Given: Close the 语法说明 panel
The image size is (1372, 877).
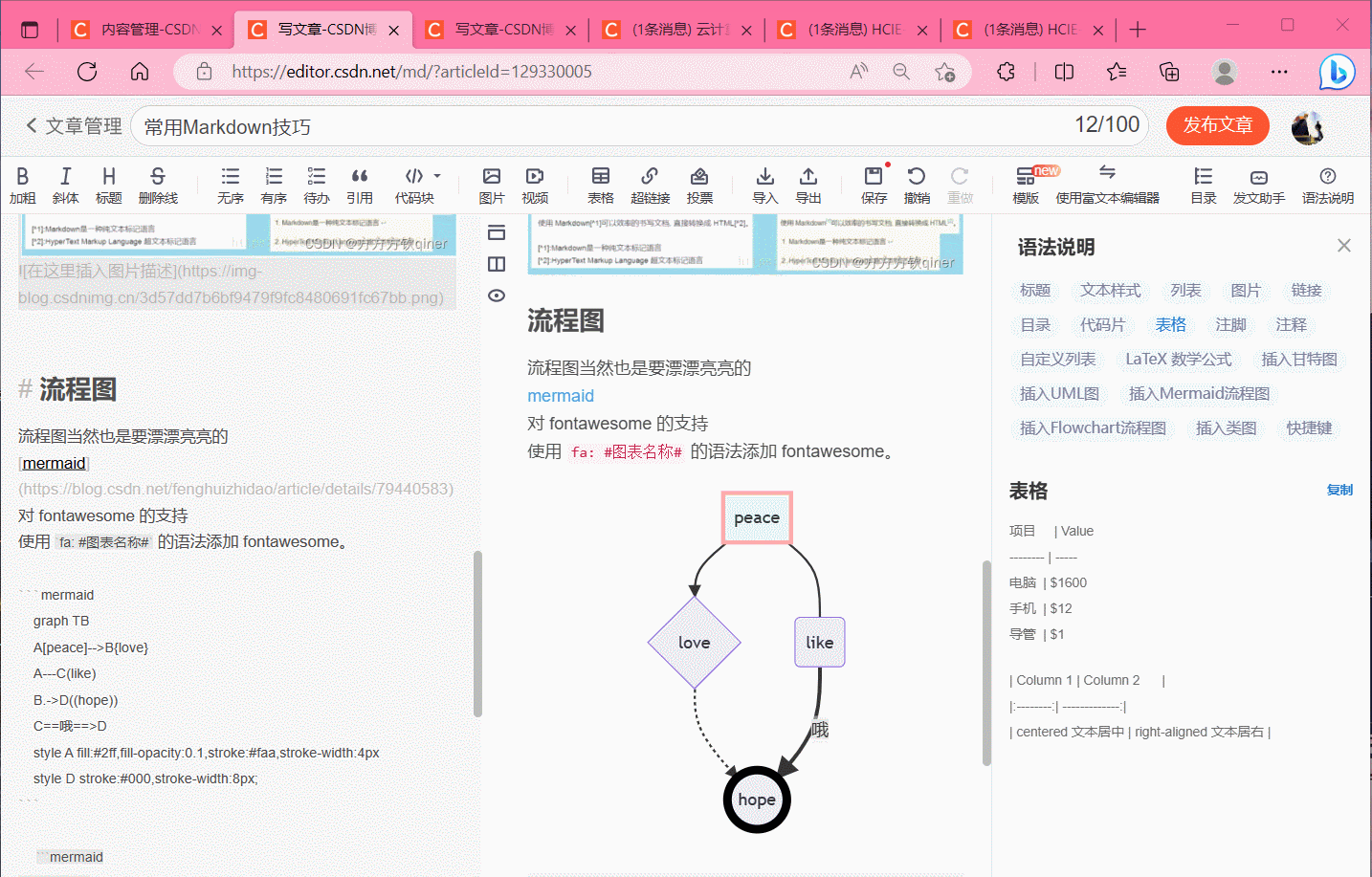Looking at the screenshot, I should (1344, 246).
